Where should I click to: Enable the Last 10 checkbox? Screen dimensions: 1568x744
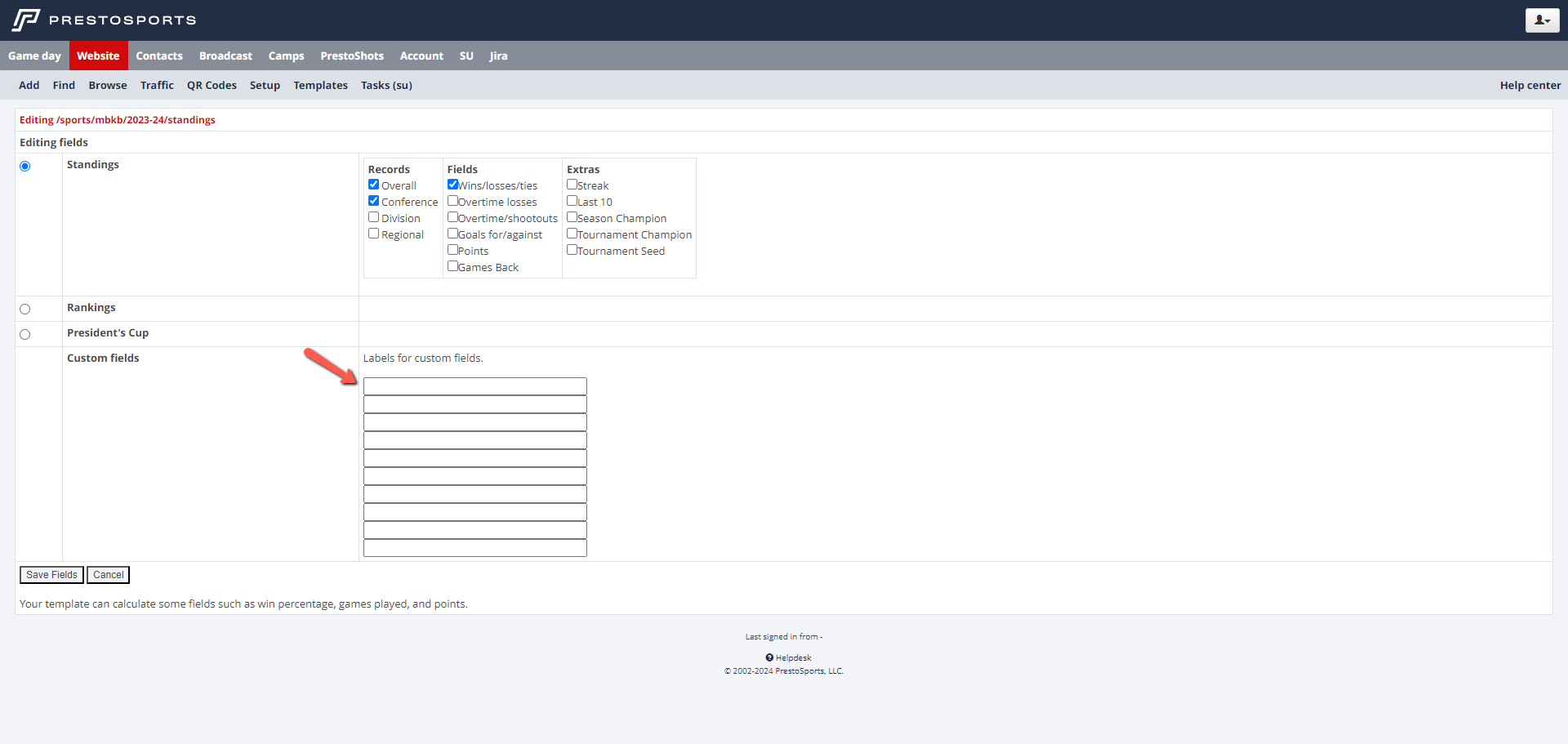572,201
